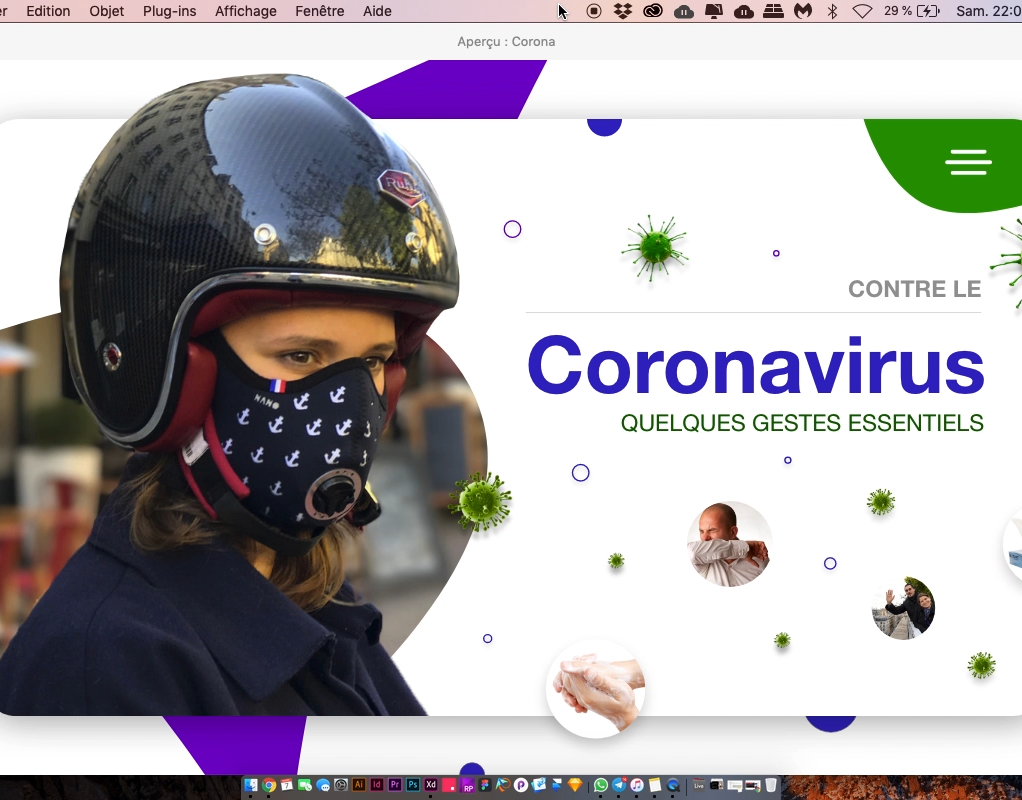
Task: Click the clock showing Sam. 22:0
Action: pos(988,11)
